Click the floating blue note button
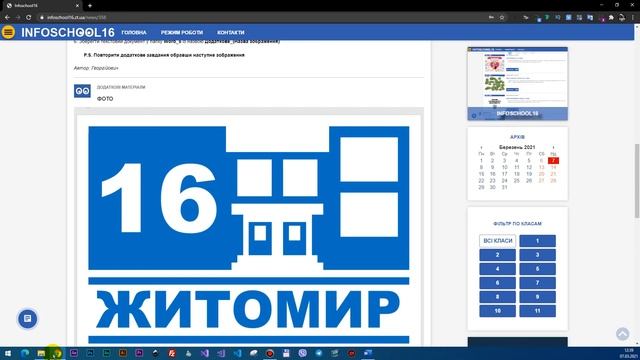Viewport: 640px width, 360px height. point(27,318)
